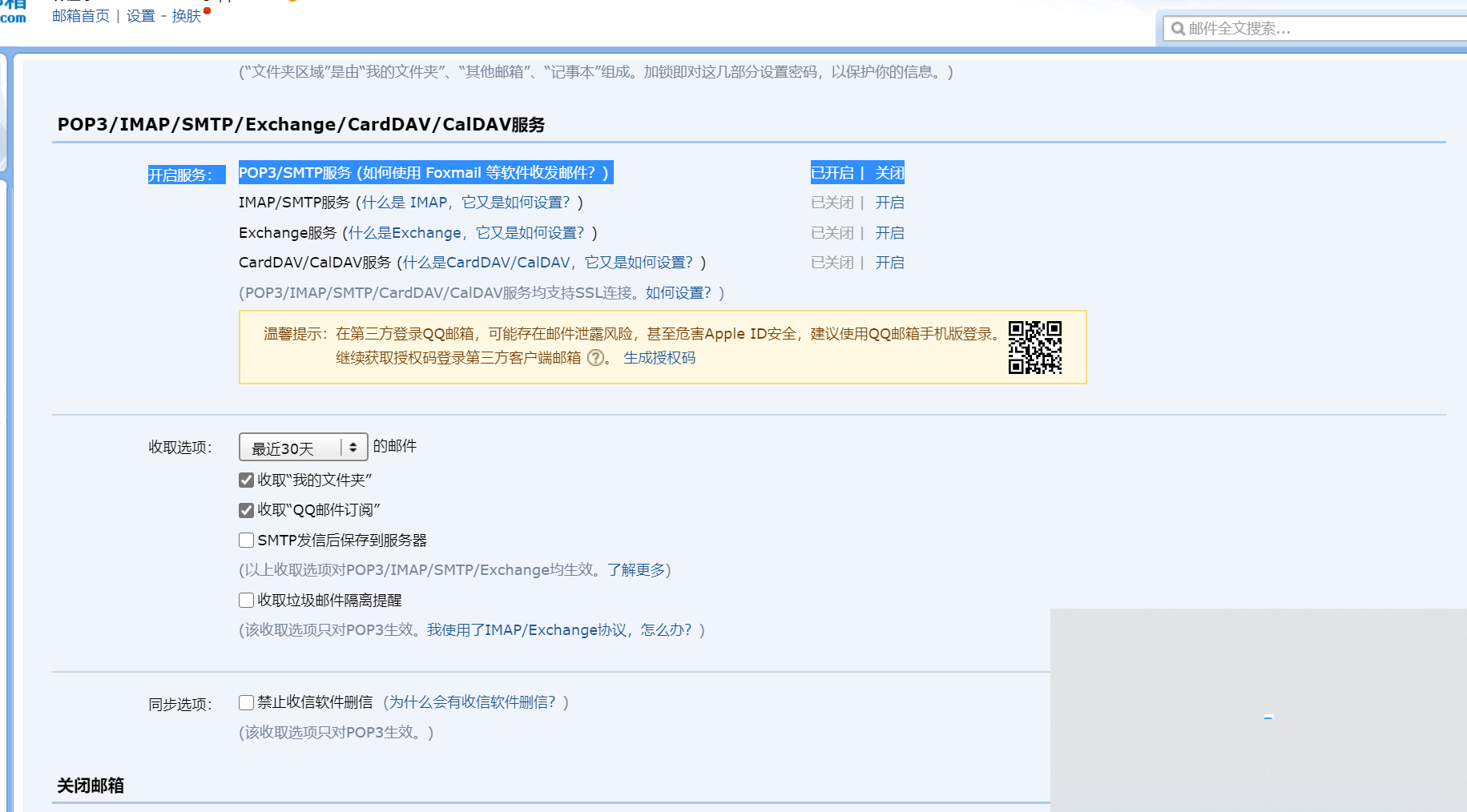The height and width of the screenshot is (812, 1467).
Task: Click the 同步选项 label
Action: [180, 705]
